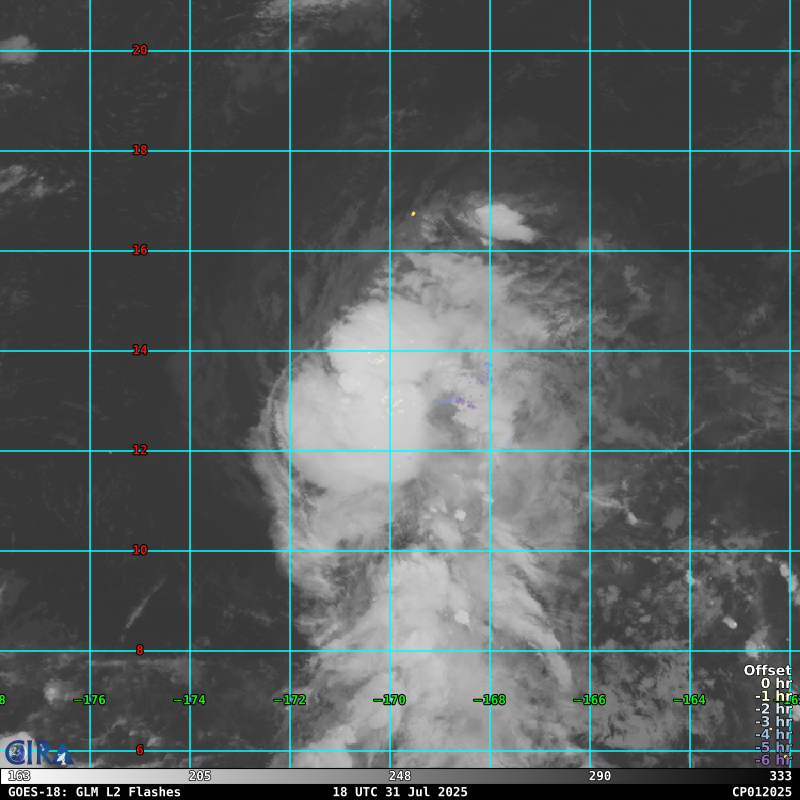This screenshot has height=800, width=800.
Task: Click the orange lightning flash marker near 17N
Action: coord(413,213)
